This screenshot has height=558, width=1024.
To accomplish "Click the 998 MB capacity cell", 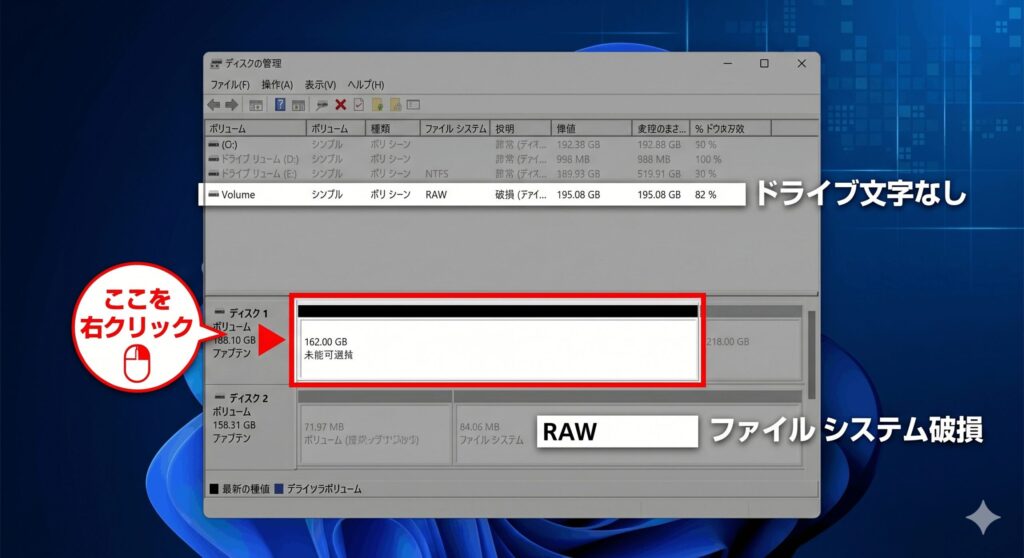I will point(573,159).
